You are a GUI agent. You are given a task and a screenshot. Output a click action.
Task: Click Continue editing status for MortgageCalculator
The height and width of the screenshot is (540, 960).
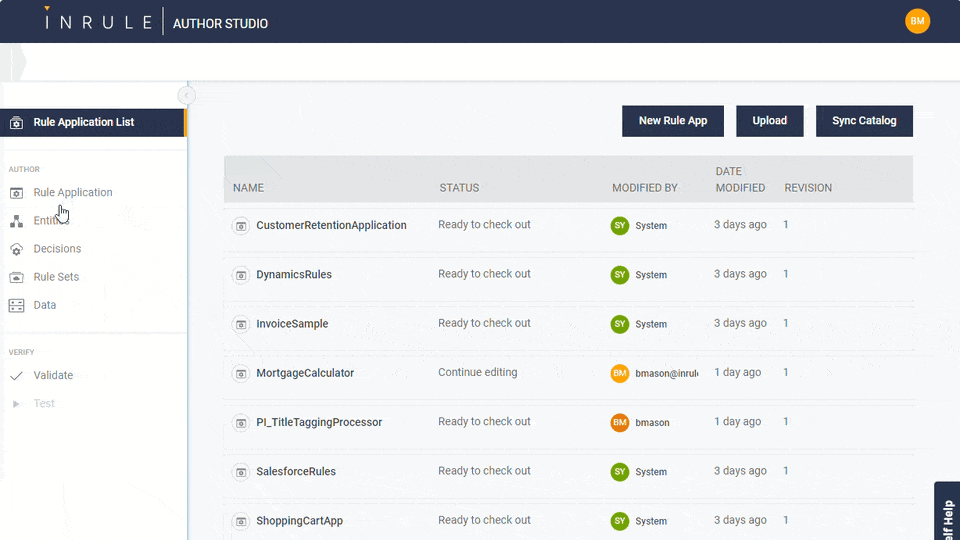(478, 372)
